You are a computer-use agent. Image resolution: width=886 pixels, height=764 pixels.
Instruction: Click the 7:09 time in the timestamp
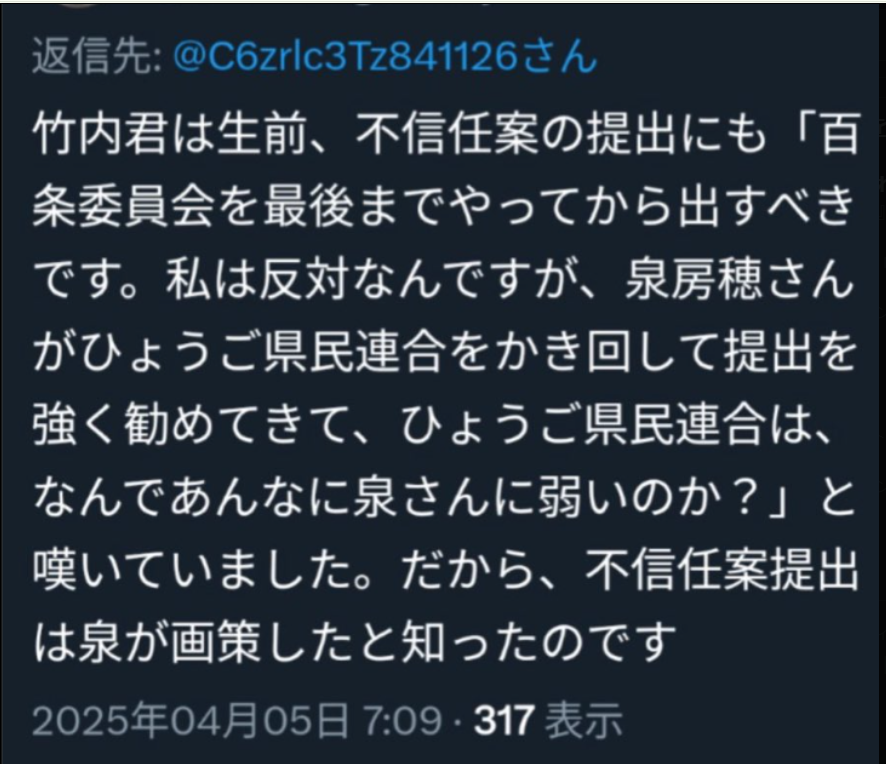[402, 721]
